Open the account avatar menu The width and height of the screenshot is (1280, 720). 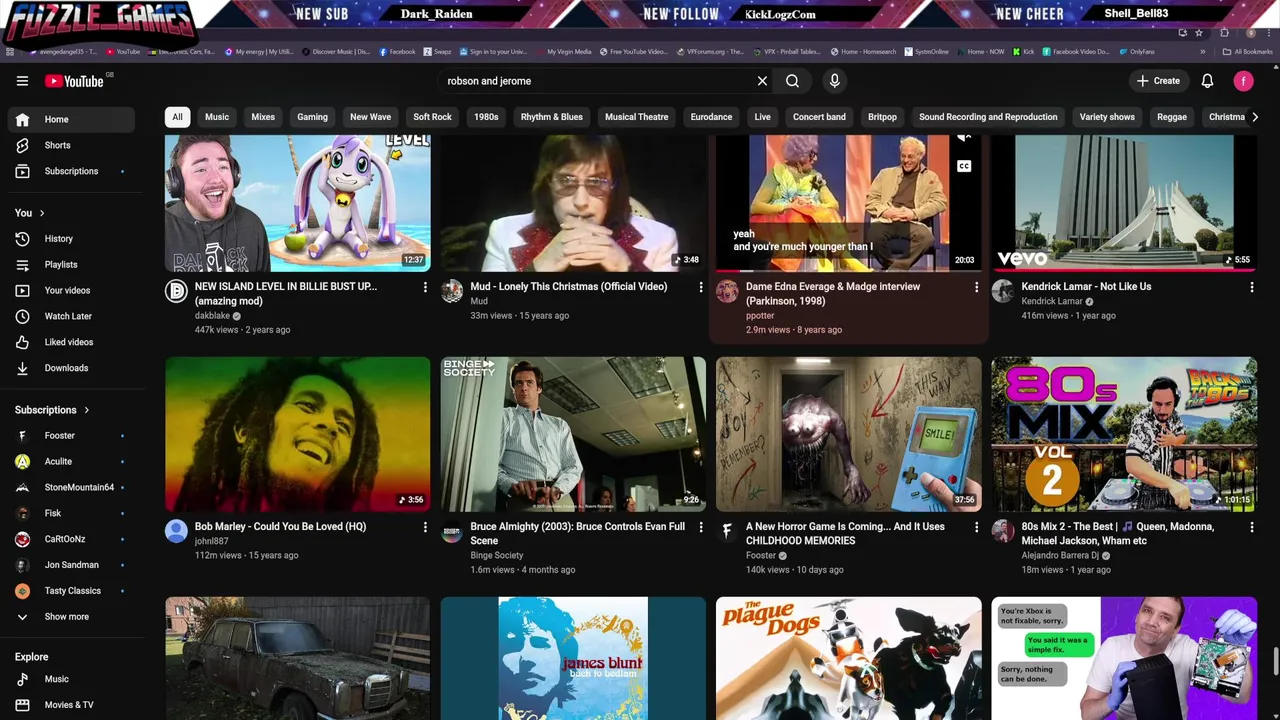1243,81
